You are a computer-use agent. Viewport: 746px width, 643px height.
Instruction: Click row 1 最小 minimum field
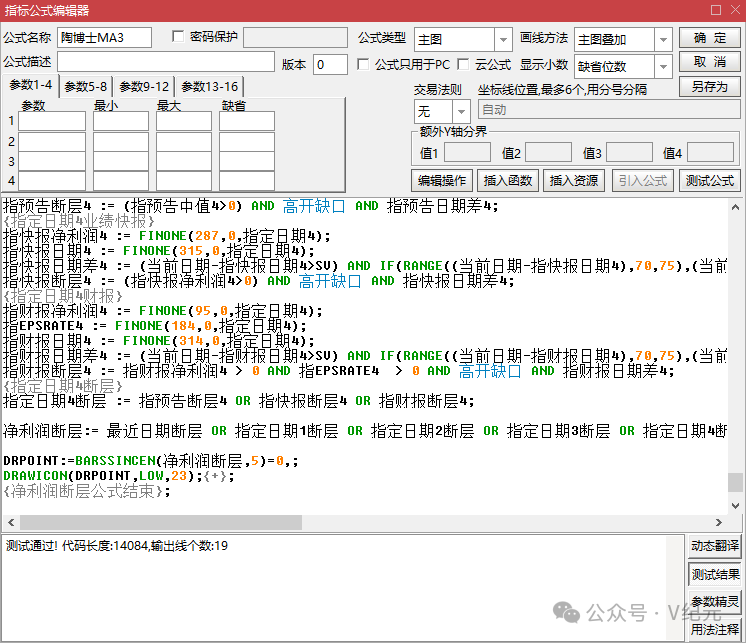121,121
